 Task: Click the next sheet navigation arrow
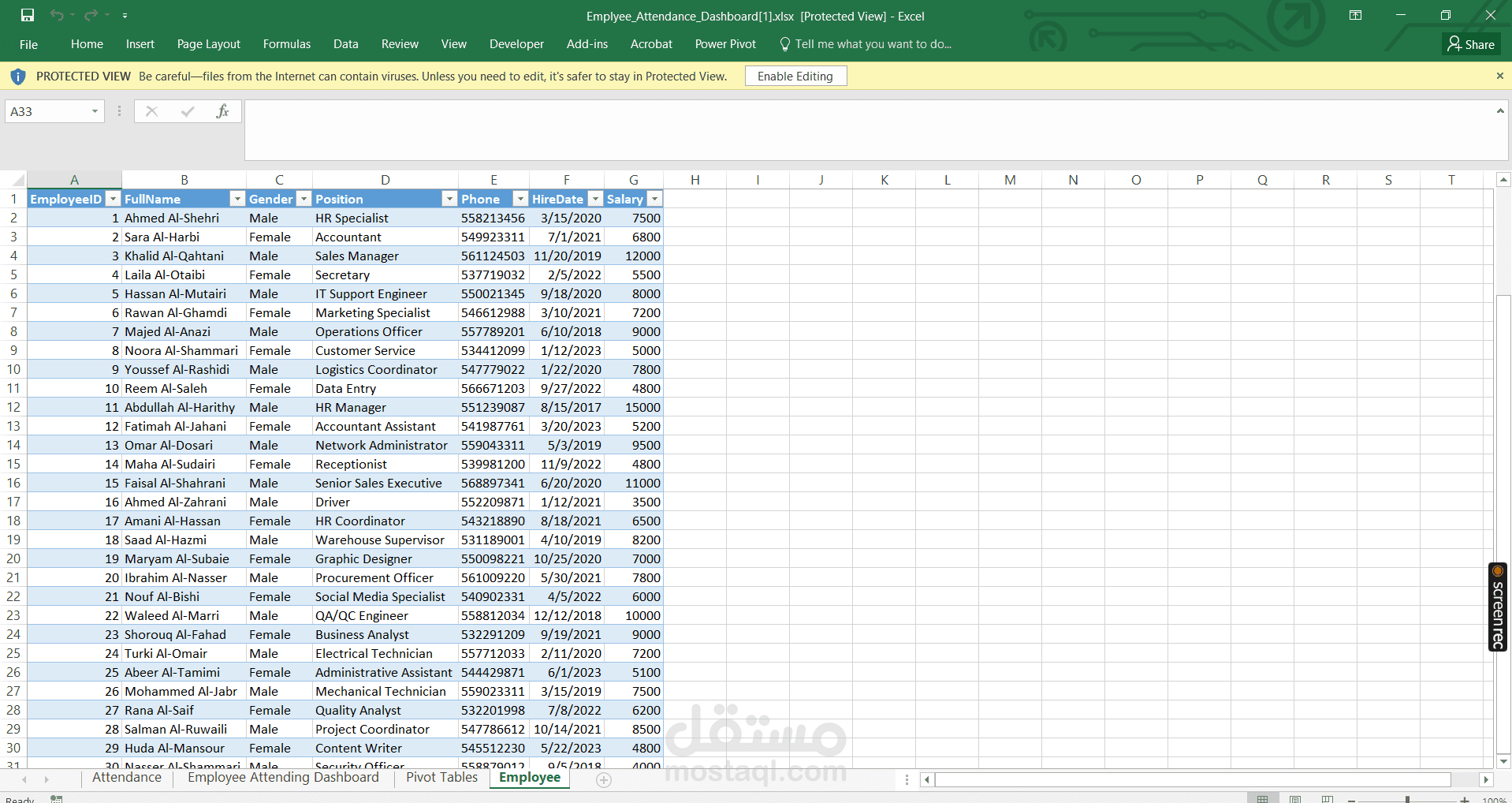coord(47,780)
